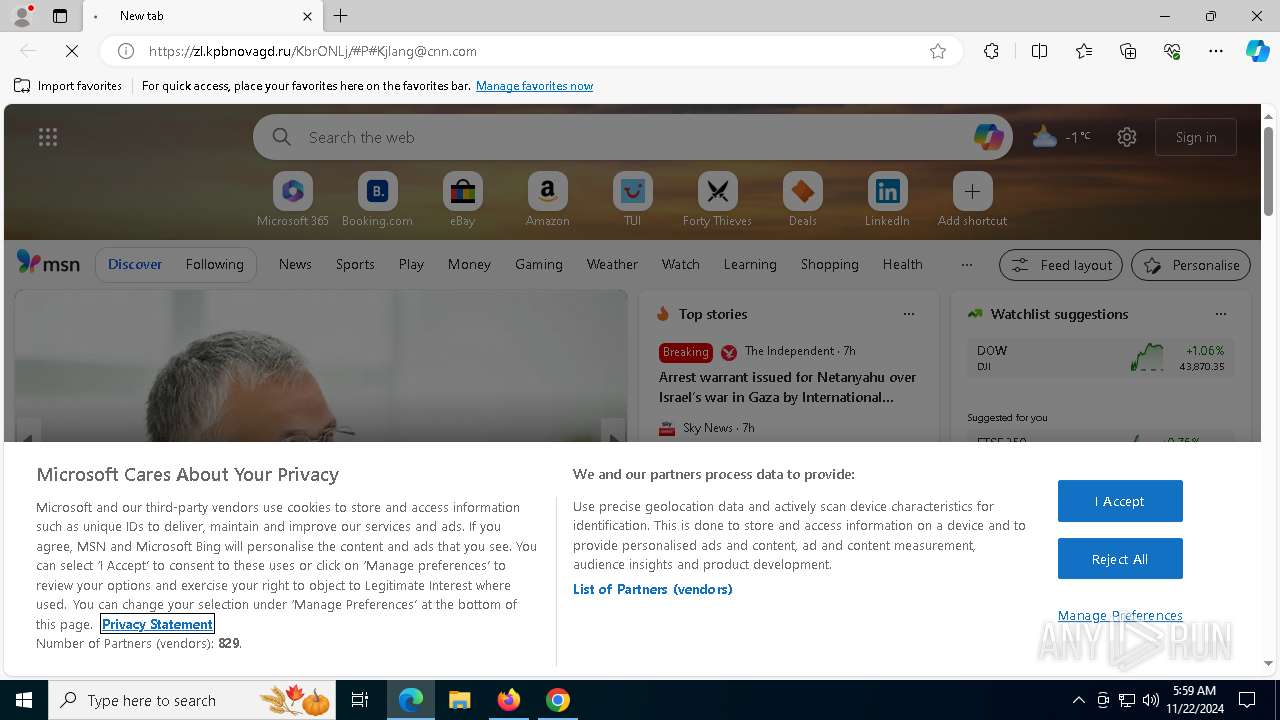Click the Add shortcut plus tile
Viewport: 1280px width, 720px height.
point(972,200)
